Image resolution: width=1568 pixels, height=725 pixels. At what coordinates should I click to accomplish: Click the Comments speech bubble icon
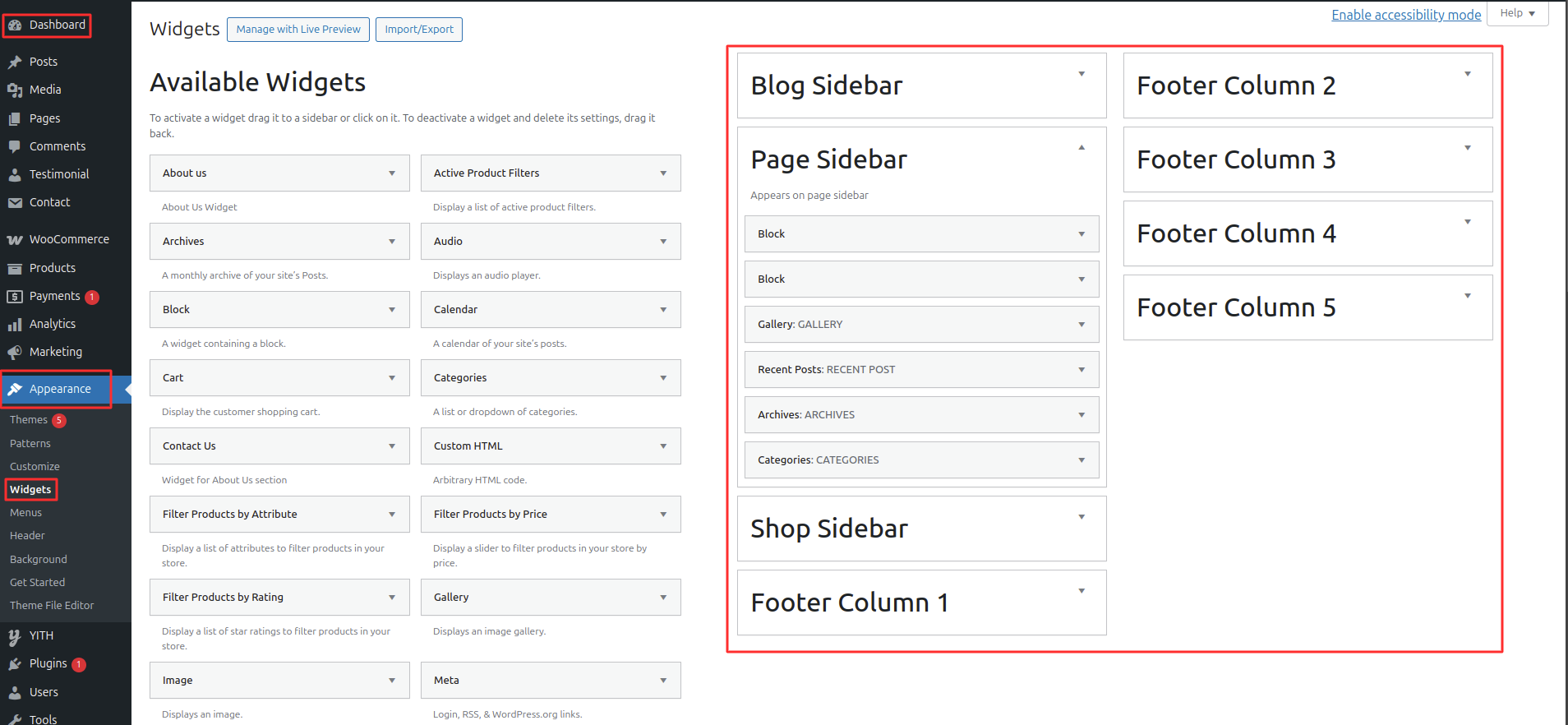[15, 146]
